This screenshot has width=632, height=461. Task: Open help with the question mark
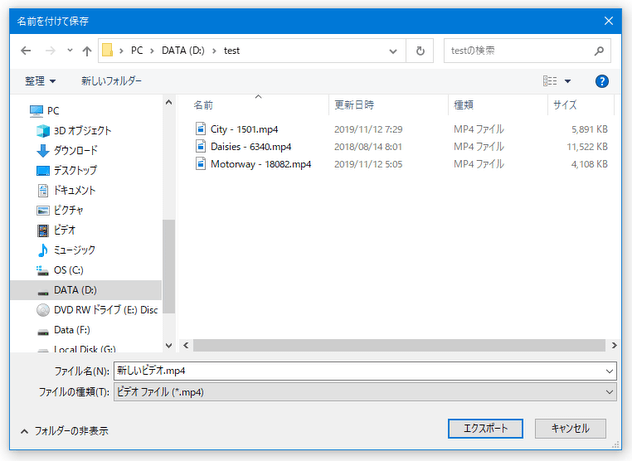pos(602,81)
